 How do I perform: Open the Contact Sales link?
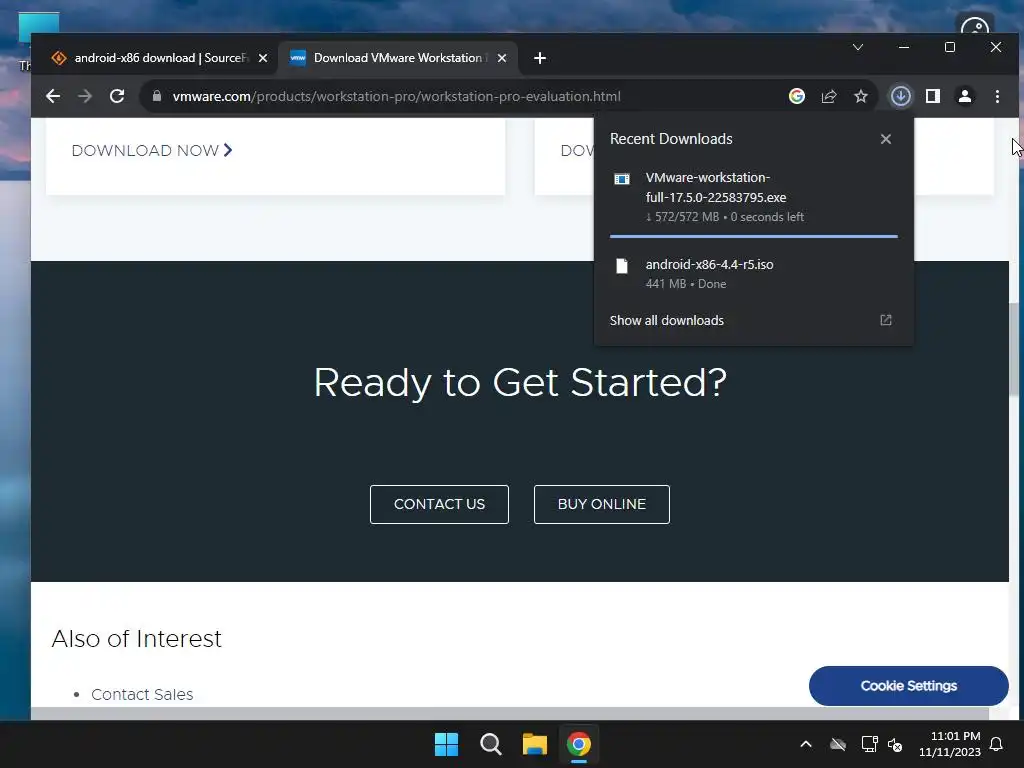coord(142,694)
